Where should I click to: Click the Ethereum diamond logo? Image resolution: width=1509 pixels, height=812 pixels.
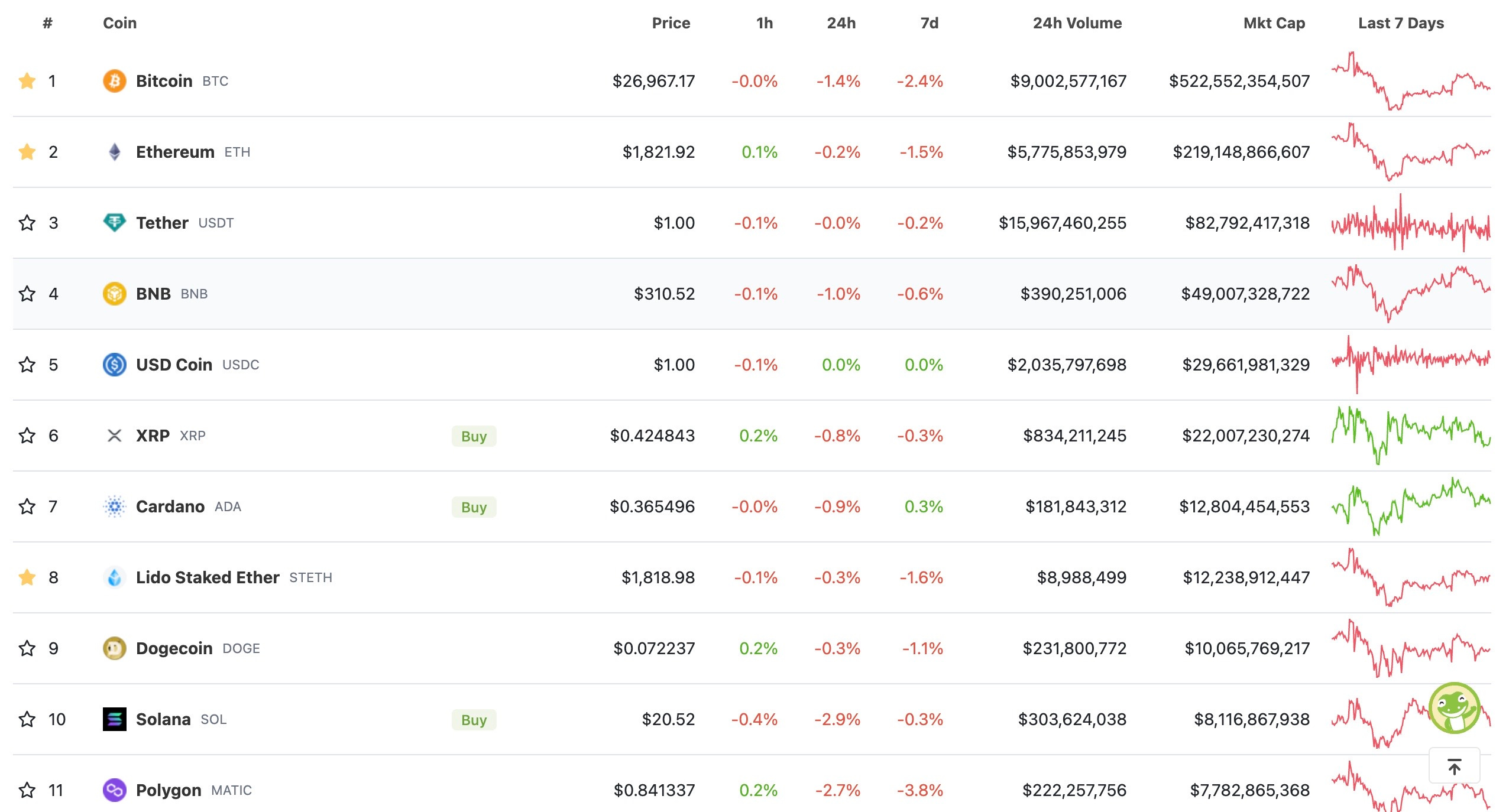(x=115, y=152)
